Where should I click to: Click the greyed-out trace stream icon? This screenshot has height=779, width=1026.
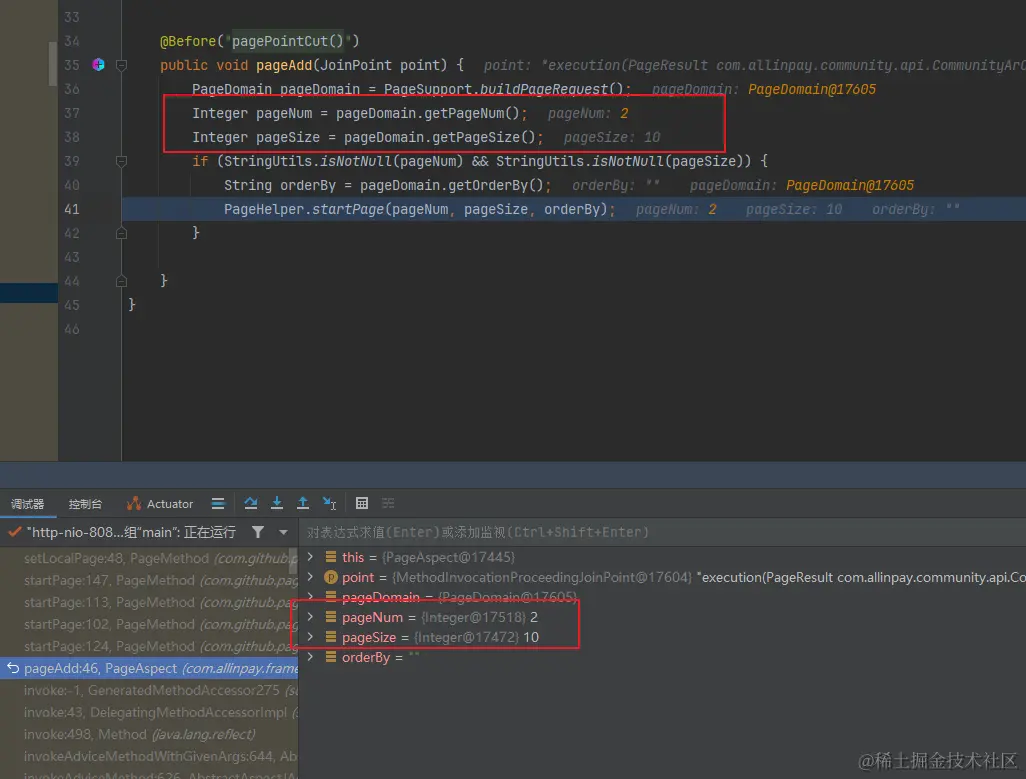[388, 503]
